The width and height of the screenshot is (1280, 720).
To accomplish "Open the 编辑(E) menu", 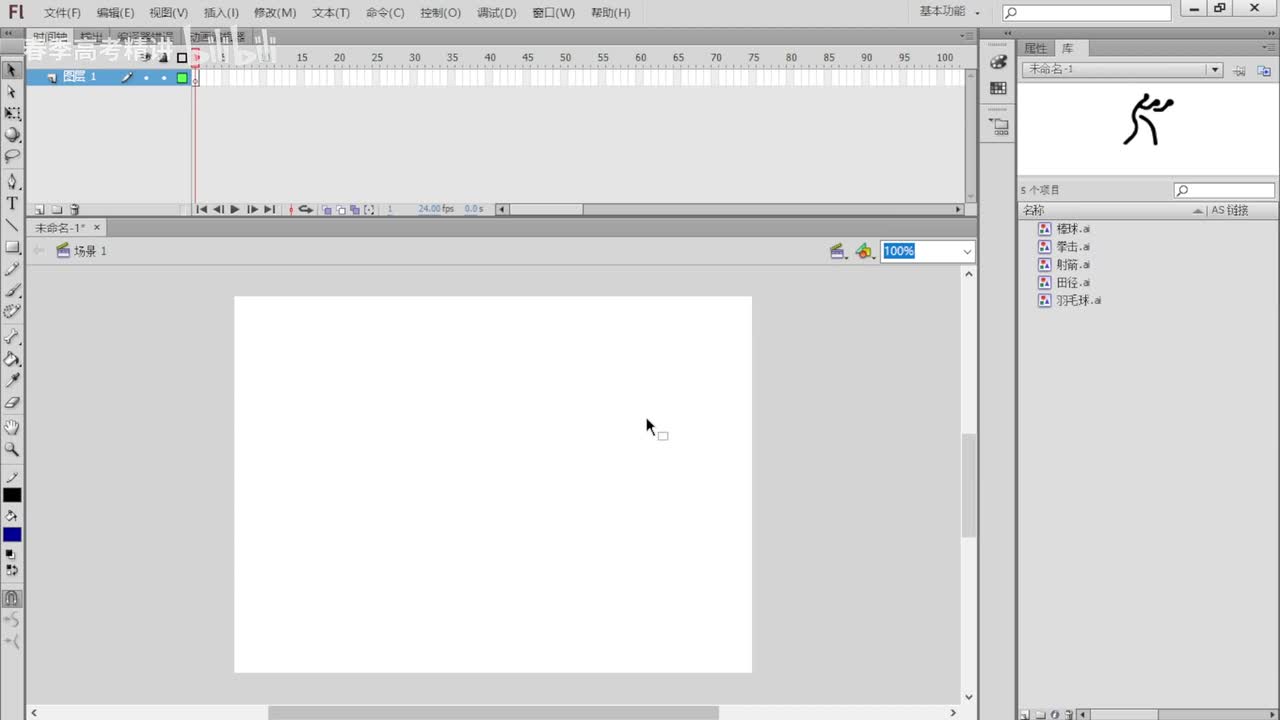I will tap(115, 13).
